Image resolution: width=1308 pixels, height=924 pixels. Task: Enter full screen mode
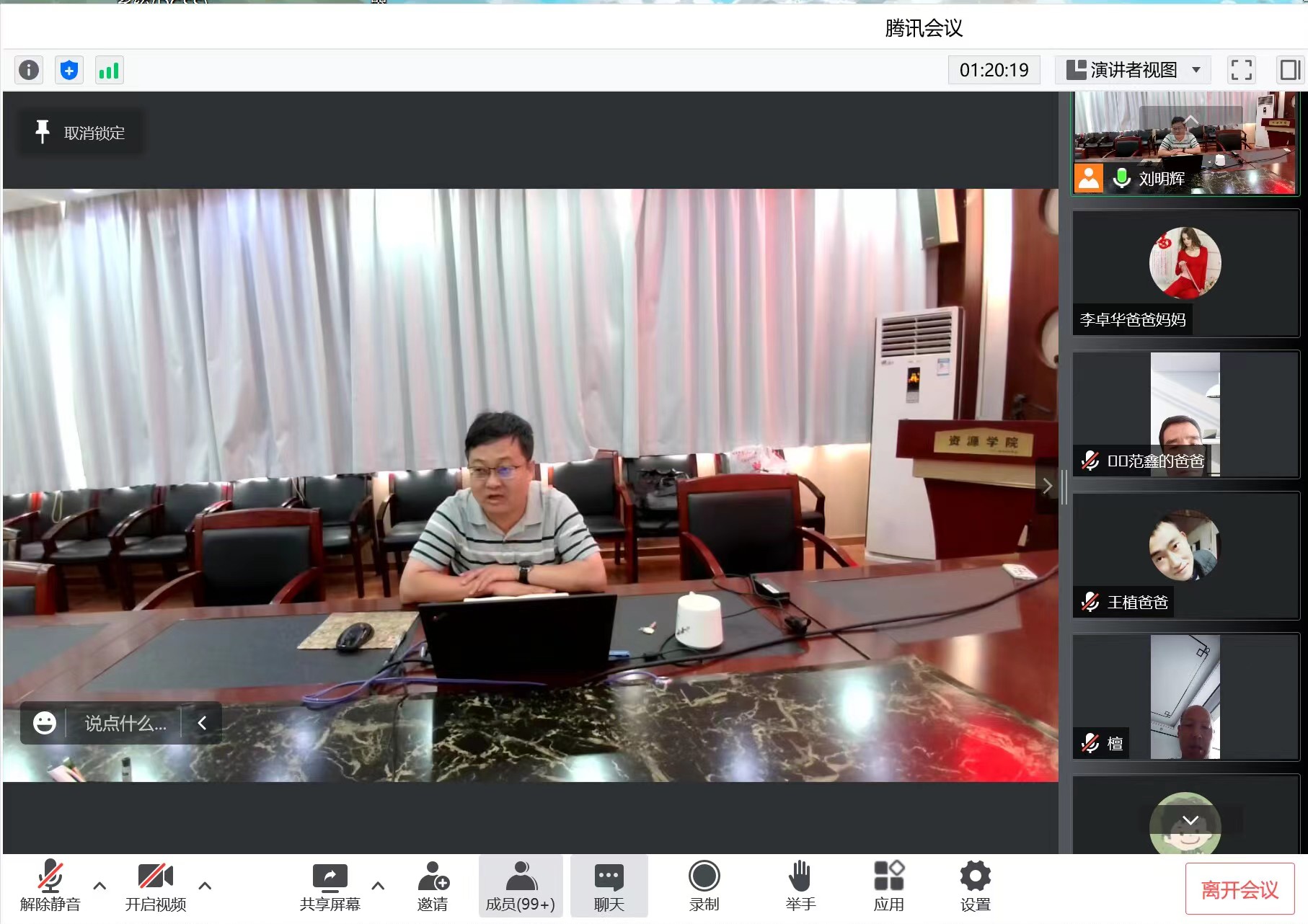1241,70
